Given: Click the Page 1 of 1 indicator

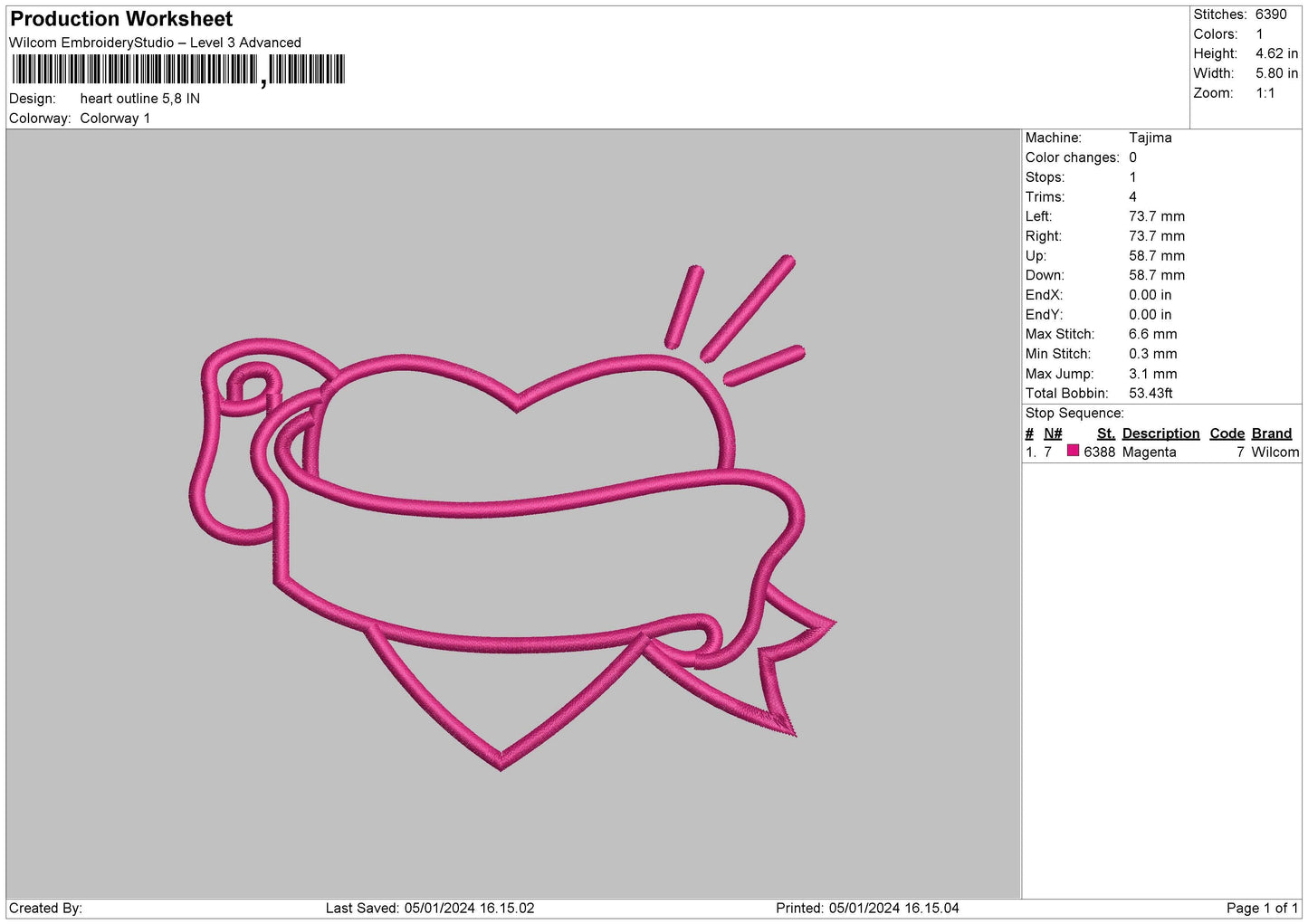Looking at the screenshot, I should [x=1262, y=908].
